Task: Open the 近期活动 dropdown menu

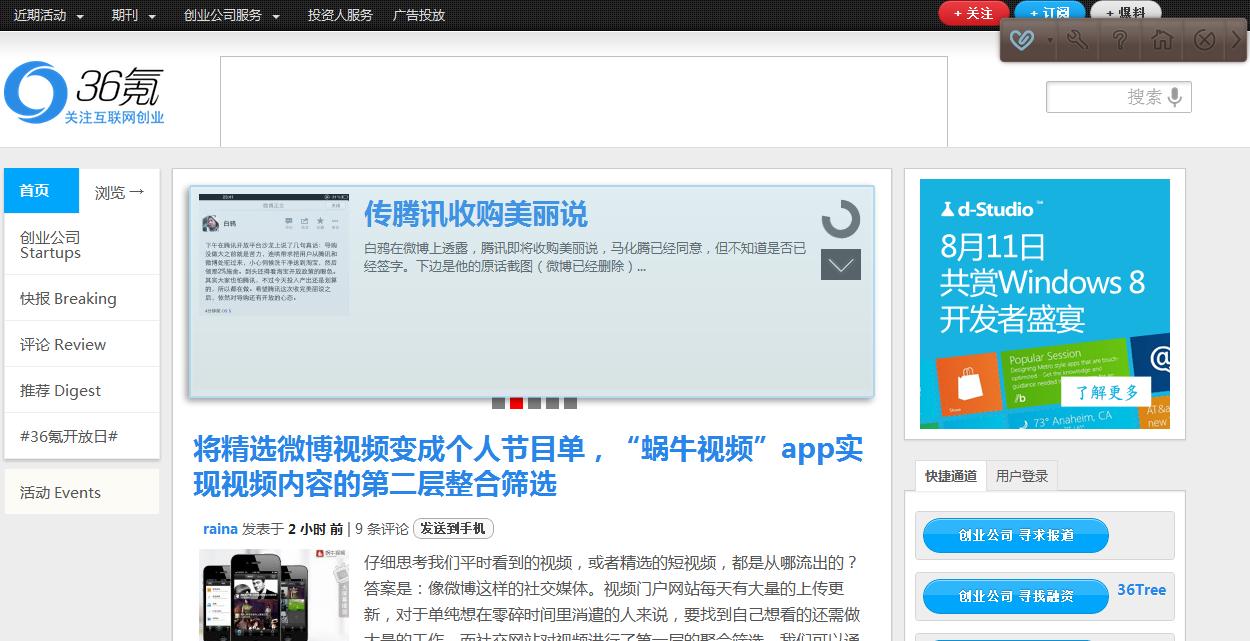Action: [x=48, y=15]
